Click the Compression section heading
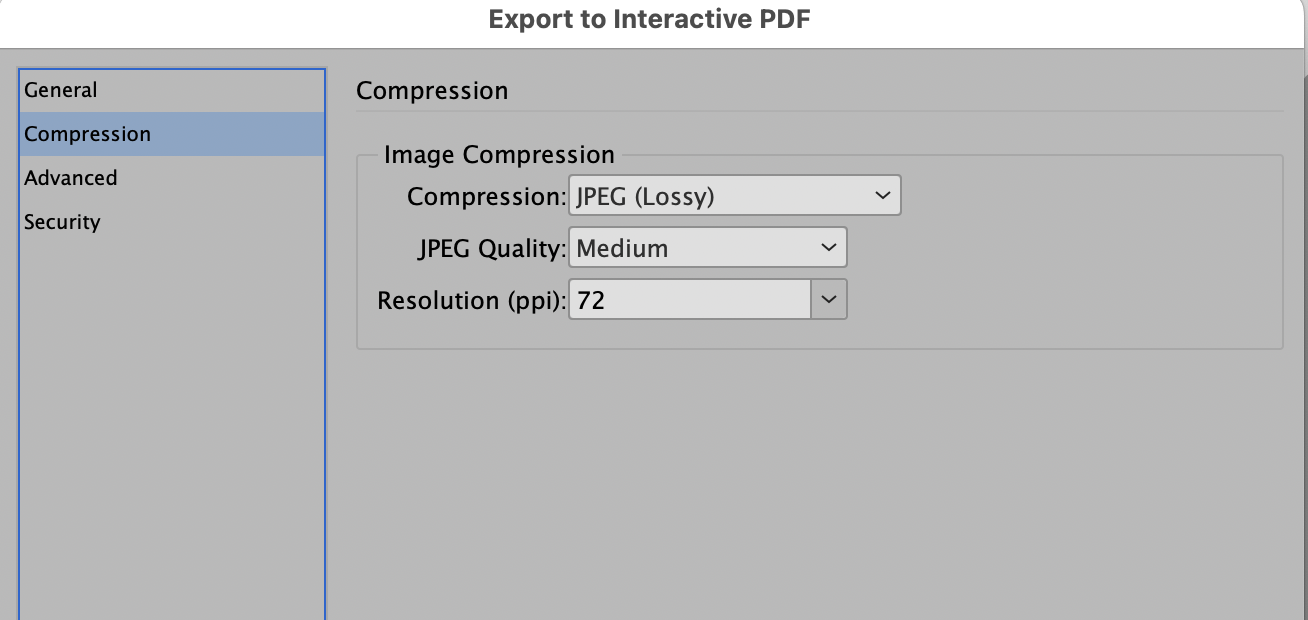Viewport: 1308px width, 620px height. pyautogui.click(x=432, y=90)
